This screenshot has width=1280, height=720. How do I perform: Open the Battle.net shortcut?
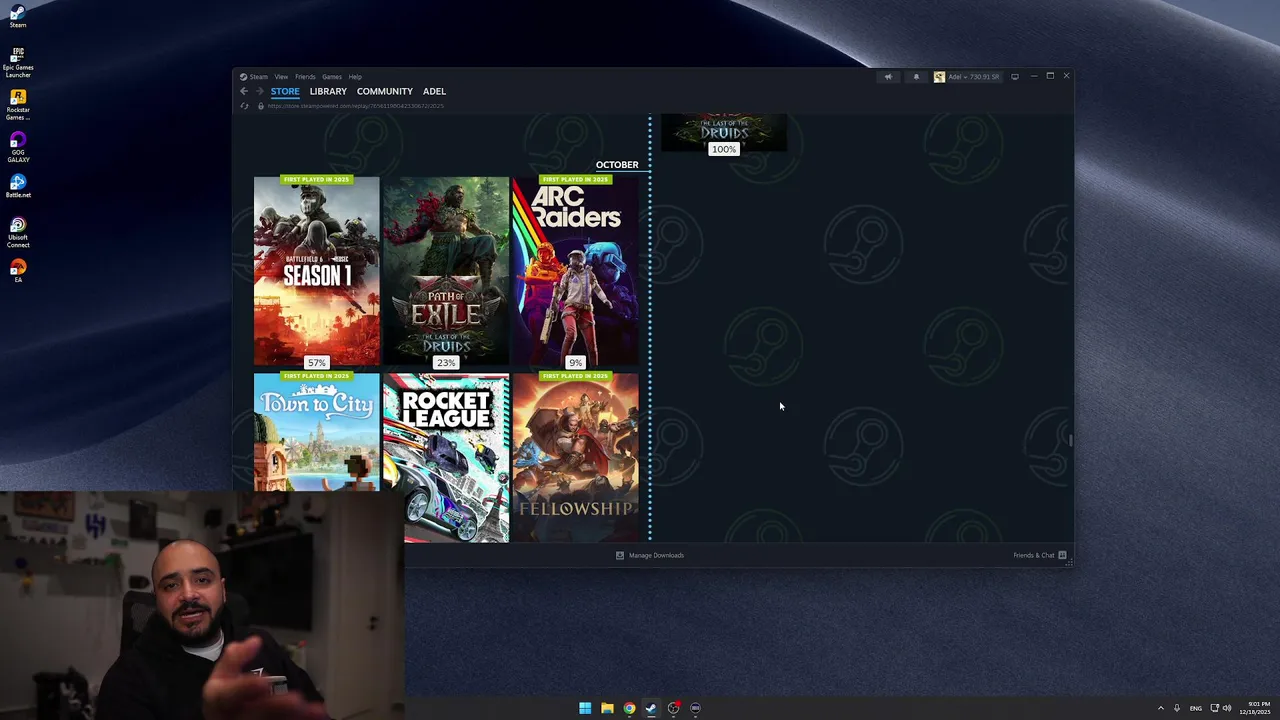18,186
